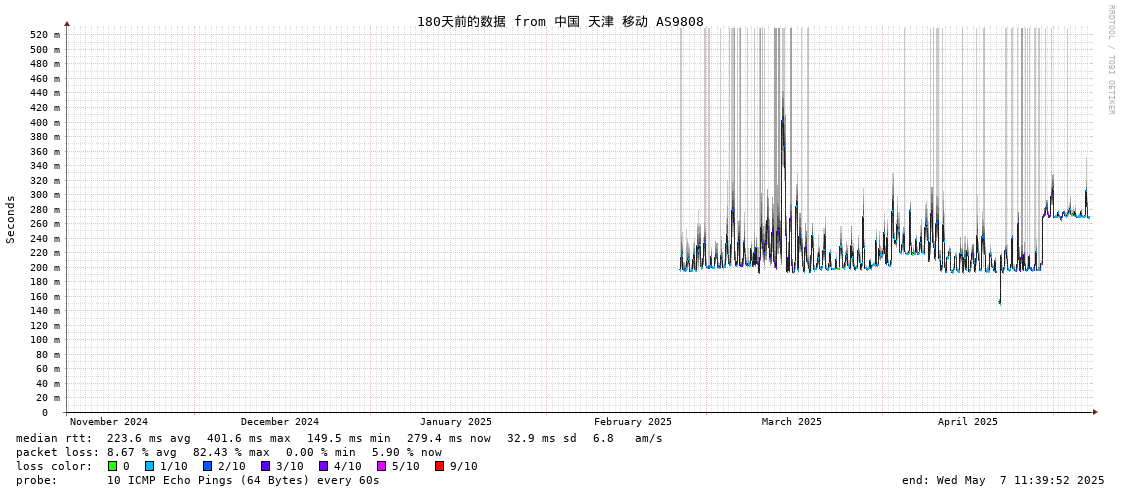The image size is (1121, 494).
Task: Click the '279.4 ms now' value
Action: [448, 438]
